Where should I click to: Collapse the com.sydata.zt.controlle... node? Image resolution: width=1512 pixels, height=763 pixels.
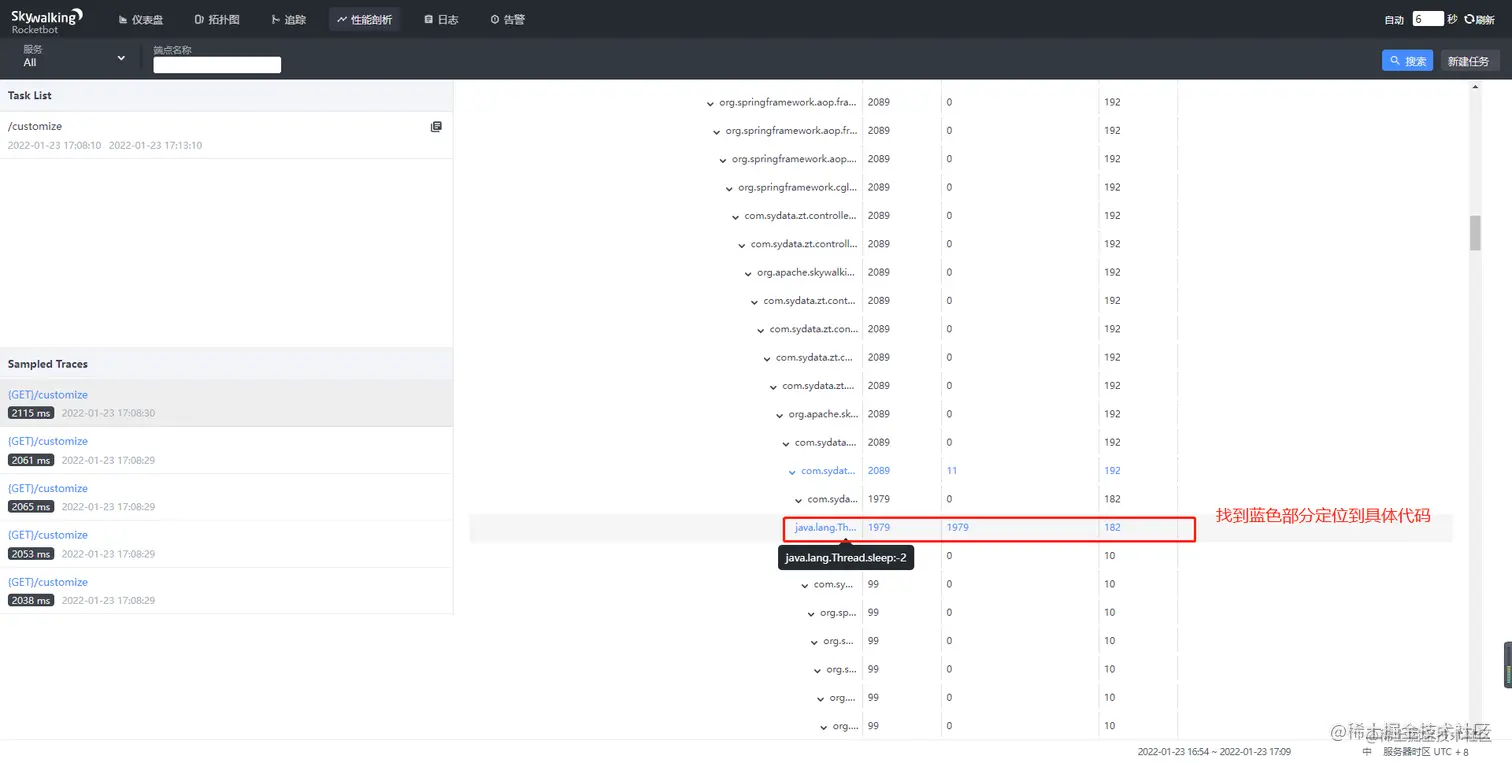click(735, 216)
